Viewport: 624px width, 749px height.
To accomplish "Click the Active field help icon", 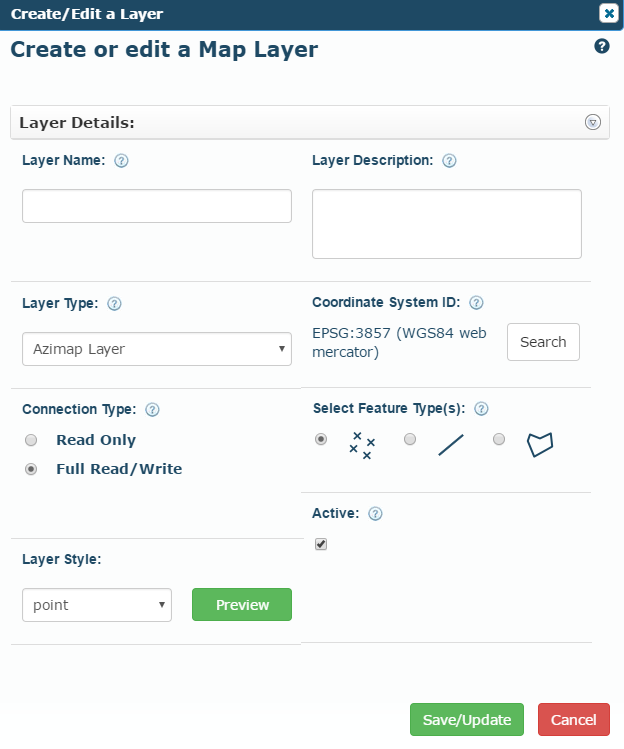I will [376, 514].
